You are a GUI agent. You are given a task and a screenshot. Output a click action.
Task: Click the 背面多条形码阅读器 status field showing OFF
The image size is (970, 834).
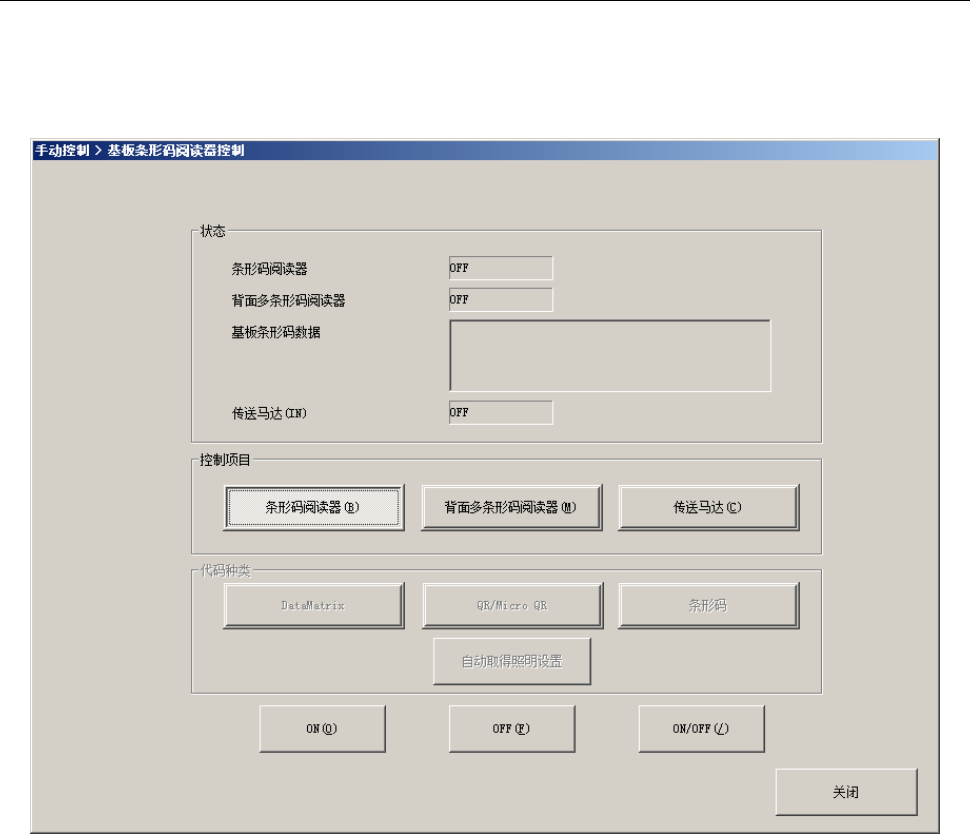click(500, 299)
